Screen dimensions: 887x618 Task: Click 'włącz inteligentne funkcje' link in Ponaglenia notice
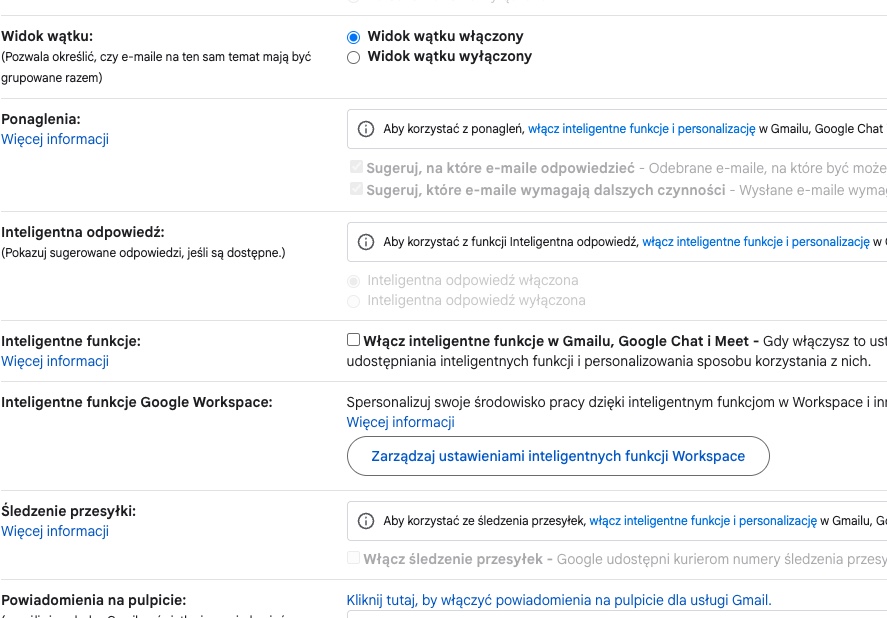pyautogui.click(x=641, y=129)
